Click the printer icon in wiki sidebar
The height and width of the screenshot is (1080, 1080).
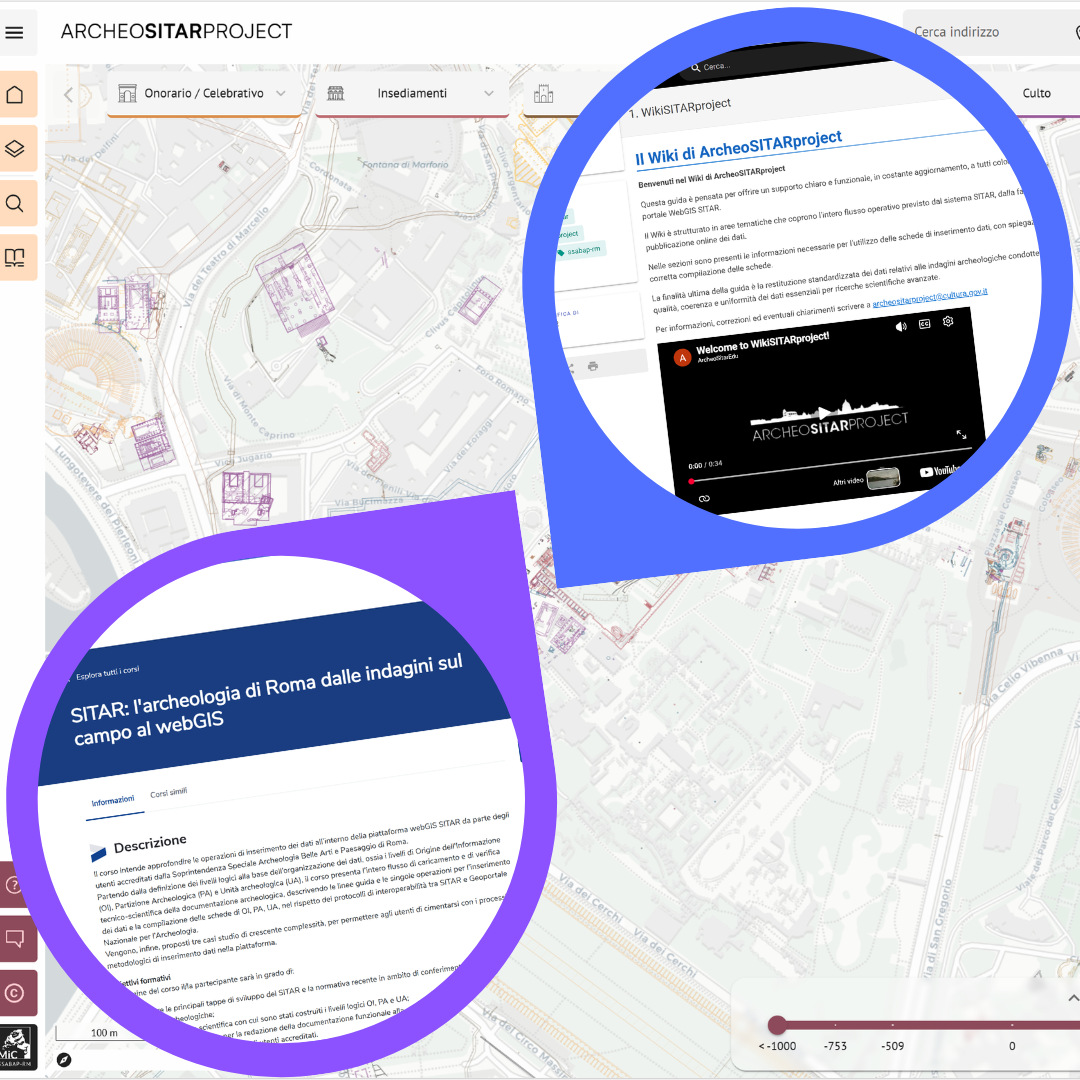point(593,366)
